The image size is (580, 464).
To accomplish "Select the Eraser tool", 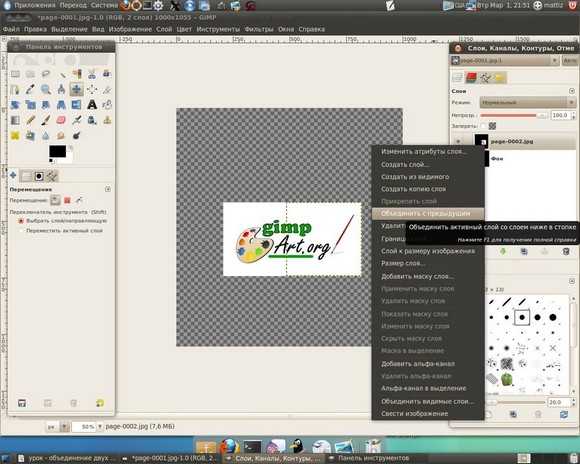I will 61,120.
